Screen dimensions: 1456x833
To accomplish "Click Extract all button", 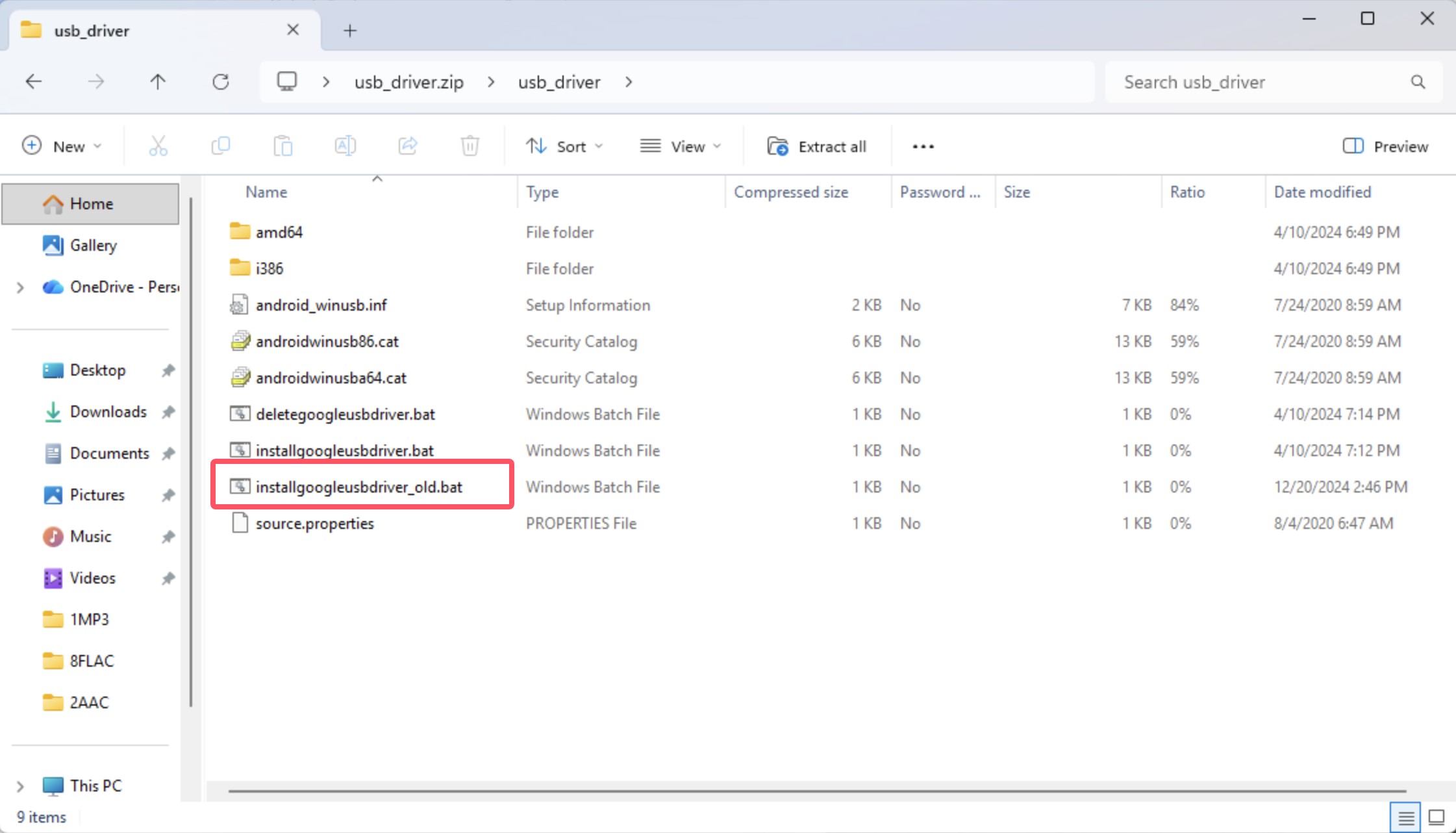I will tap(817, 146).
